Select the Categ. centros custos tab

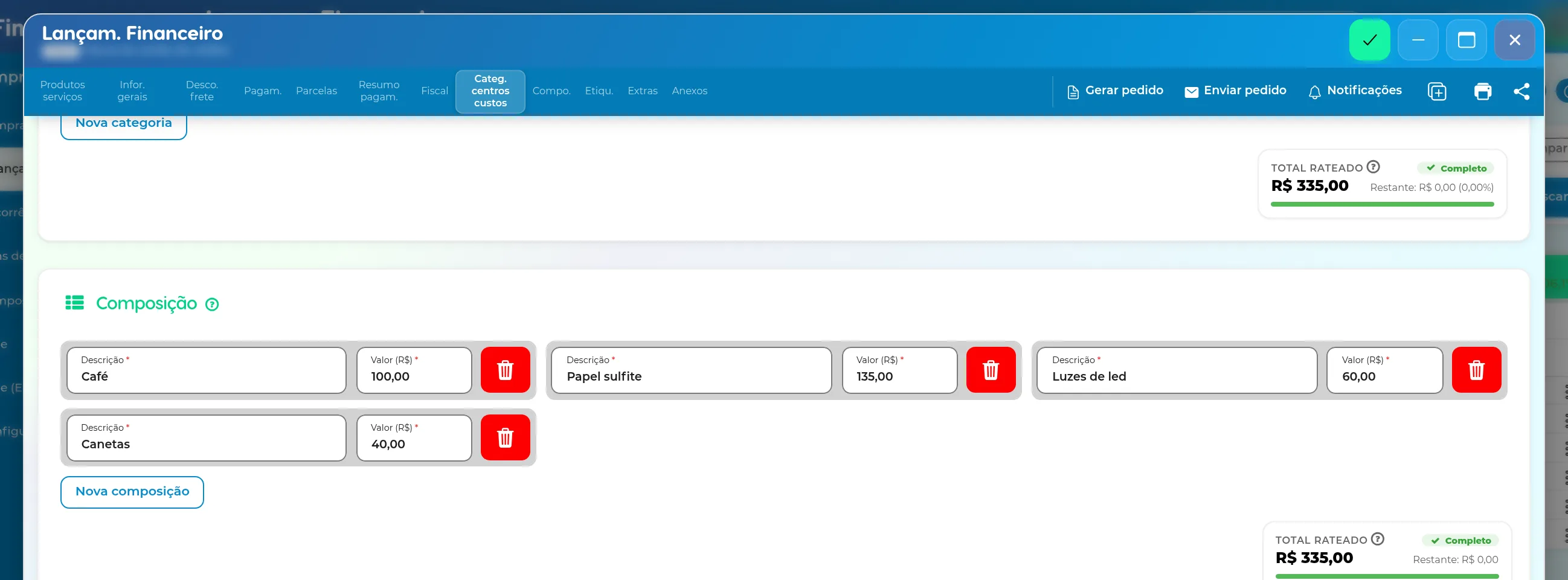(x=490, y=91)
